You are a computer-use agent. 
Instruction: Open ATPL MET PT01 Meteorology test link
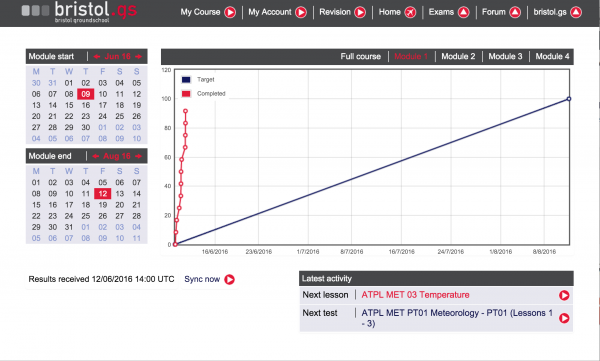pyautogui.click(x=457, y=318)
